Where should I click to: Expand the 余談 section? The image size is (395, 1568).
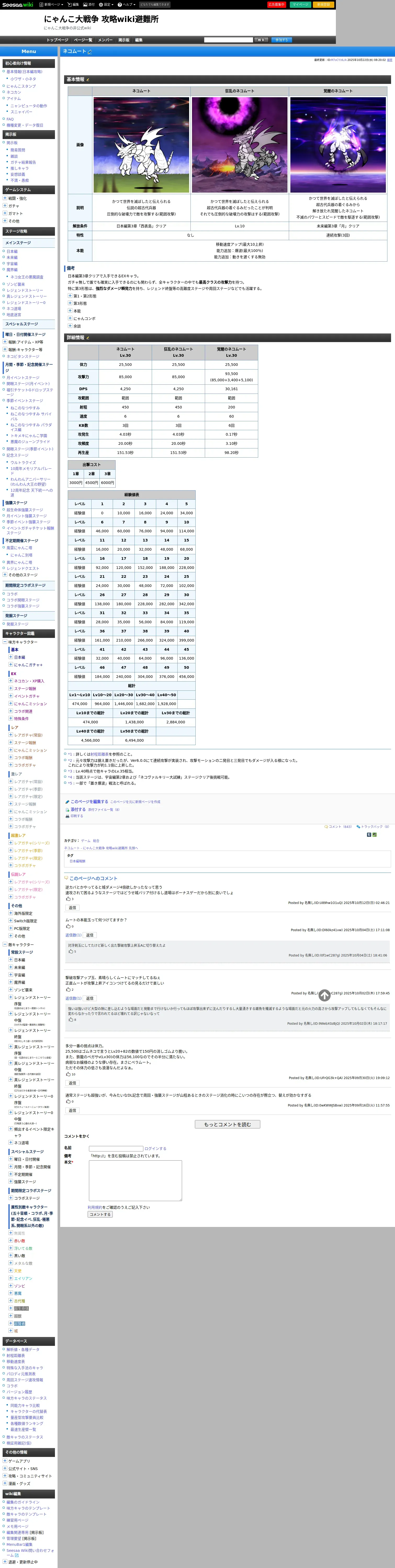(70, 326)
